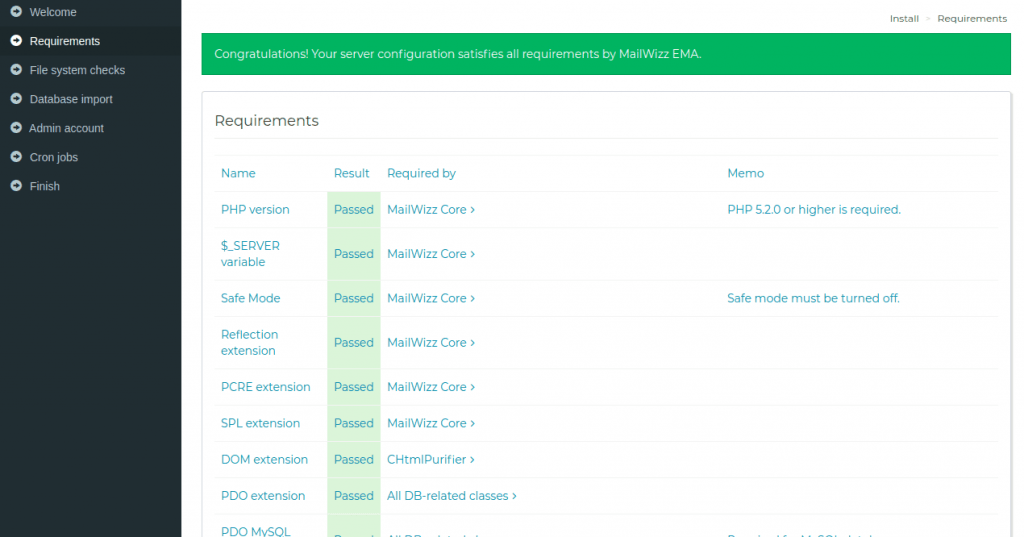
Task: Click Passed result for Safe Mode
Action: pos(353,298)
